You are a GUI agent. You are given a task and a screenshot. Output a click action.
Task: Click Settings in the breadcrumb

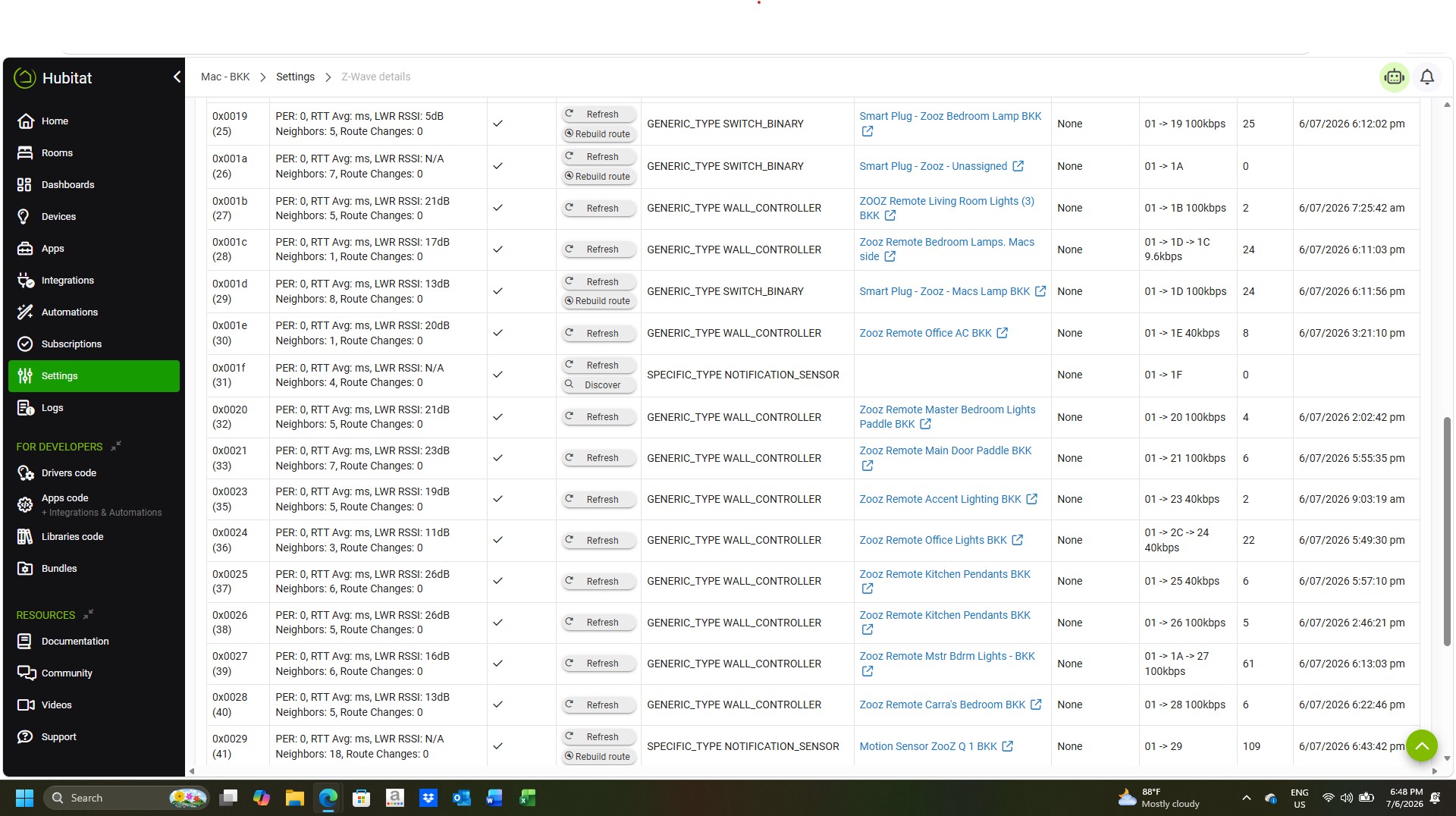tap(295, 77)
